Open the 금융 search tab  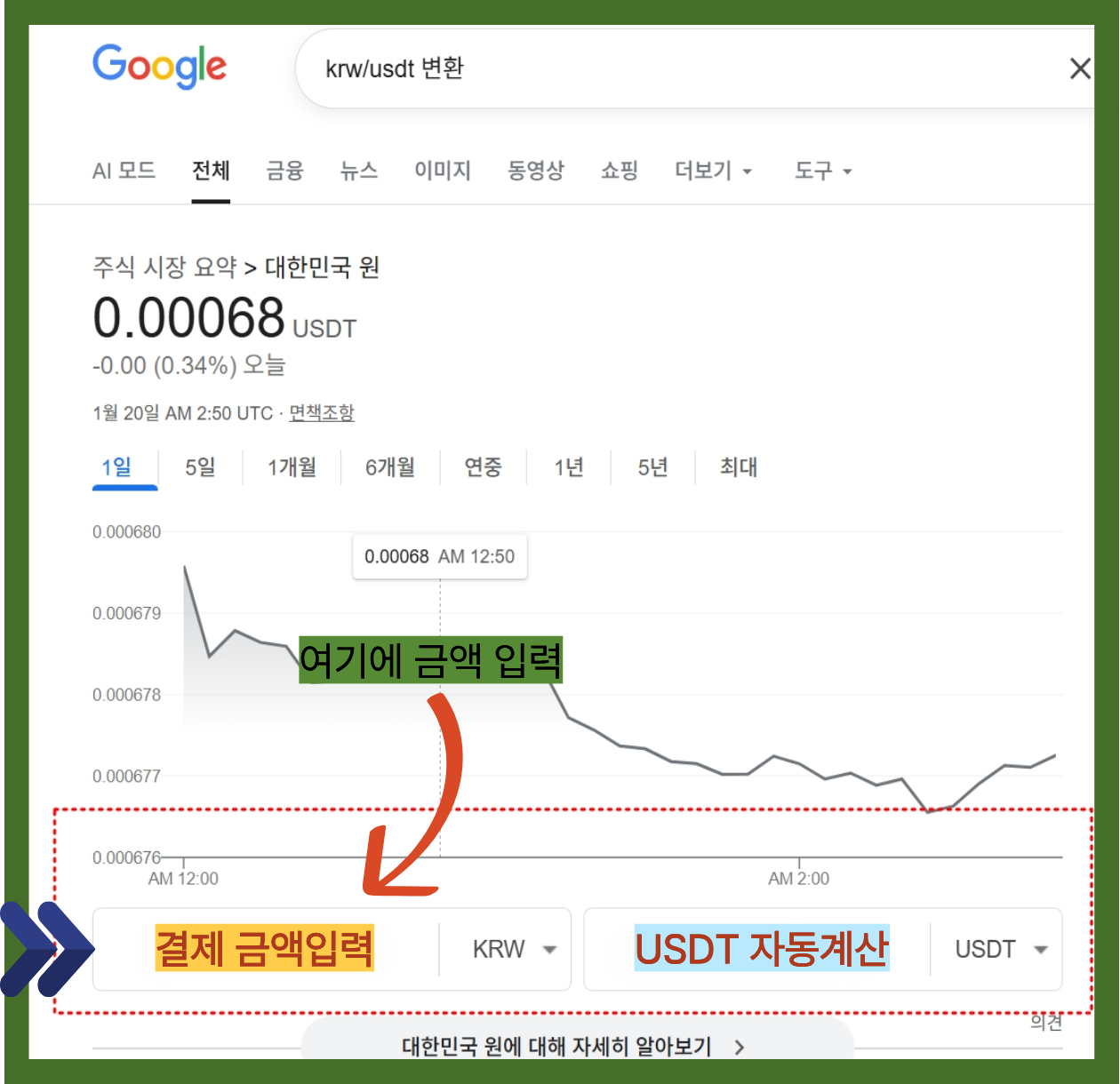coord(284,171)
